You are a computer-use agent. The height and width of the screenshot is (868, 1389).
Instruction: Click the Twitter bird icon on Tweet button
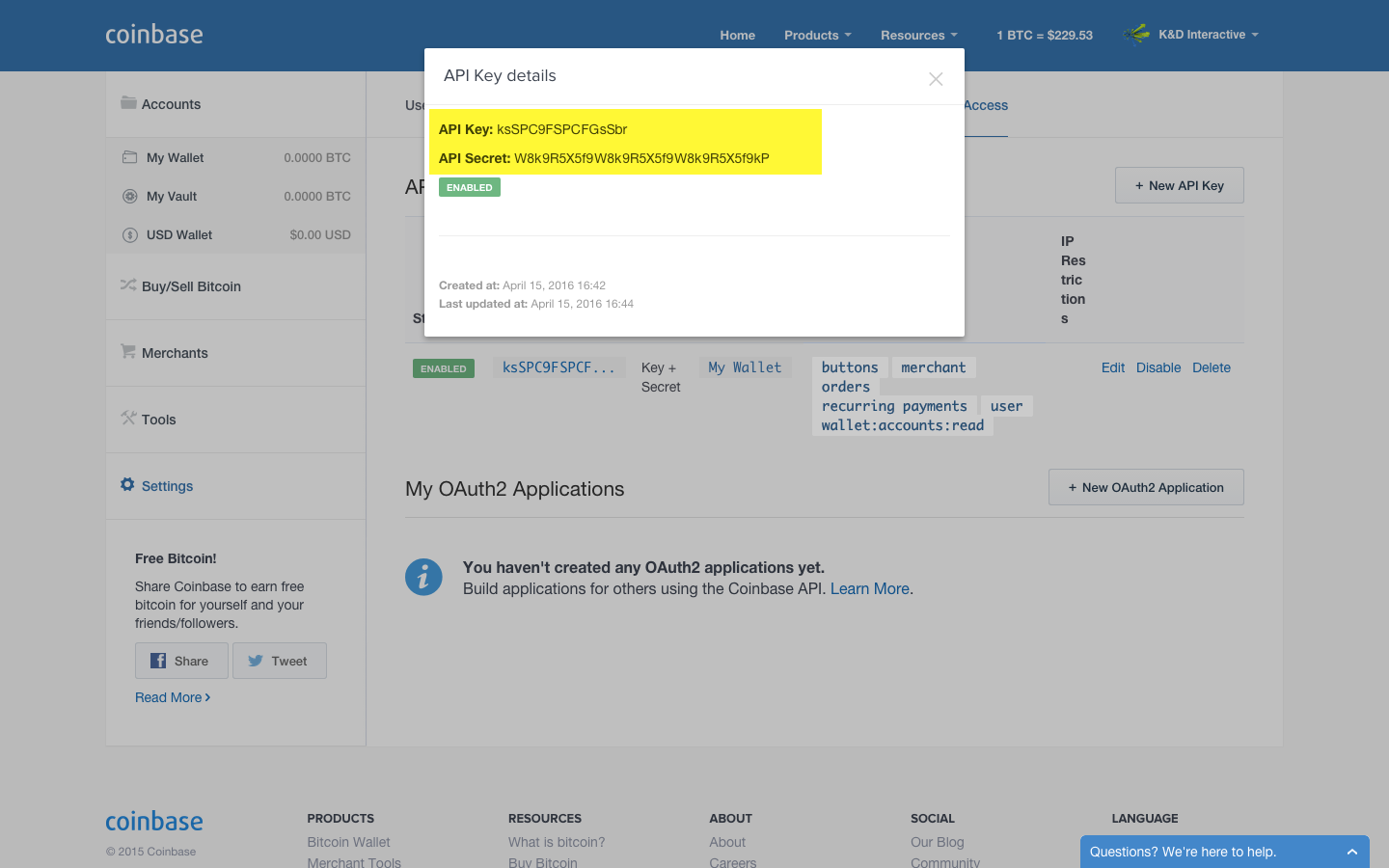(x=256, y=661)
